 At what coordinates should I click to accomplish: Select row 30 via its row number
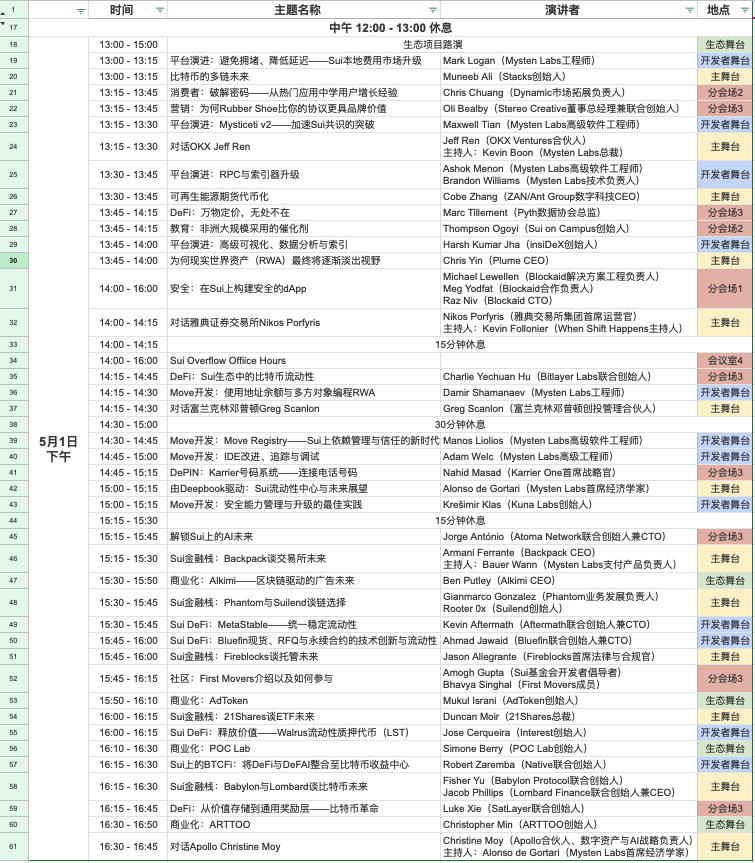click(x=14, y=261)
